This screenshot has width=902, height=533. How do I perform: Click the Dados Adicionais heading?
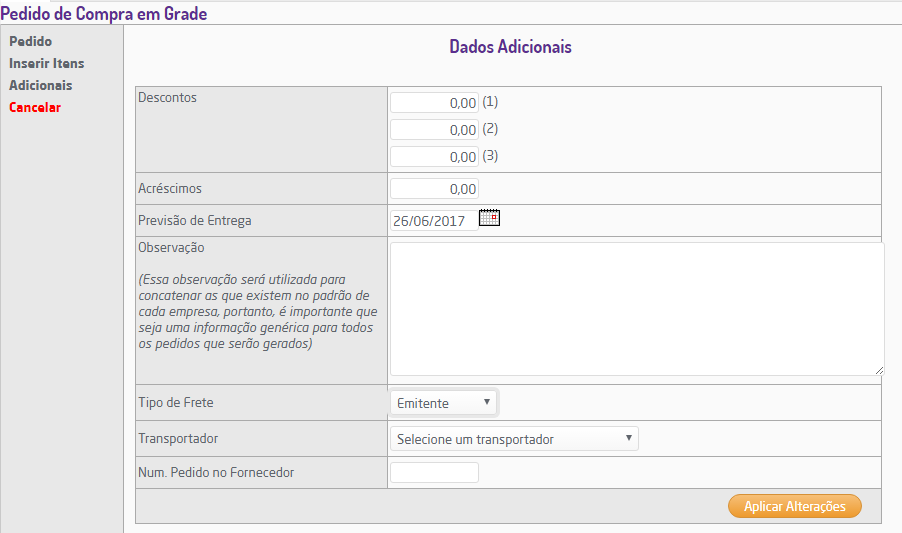point(510,48)
